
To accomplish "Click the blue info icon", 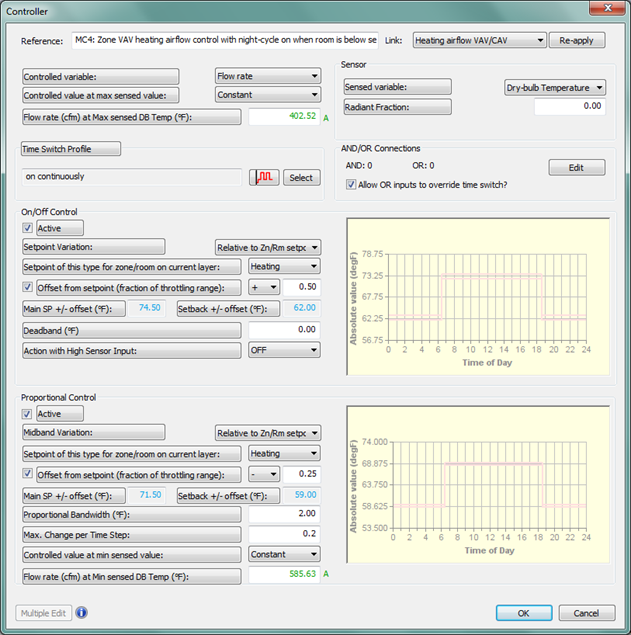I will (82, 613).
